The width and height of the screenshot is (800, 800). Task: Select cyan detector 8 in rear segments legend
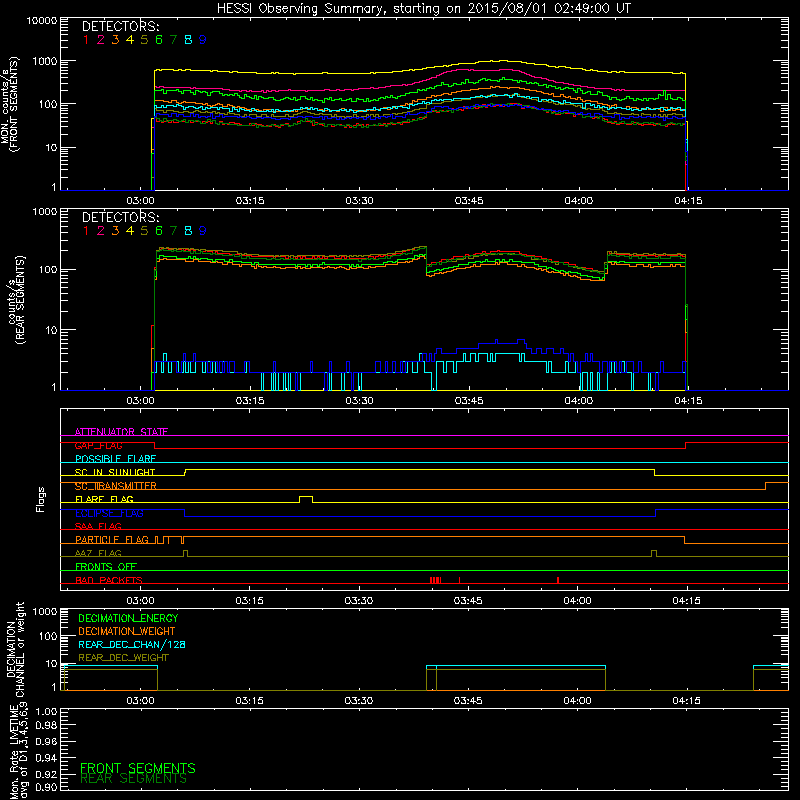(188, 231)
